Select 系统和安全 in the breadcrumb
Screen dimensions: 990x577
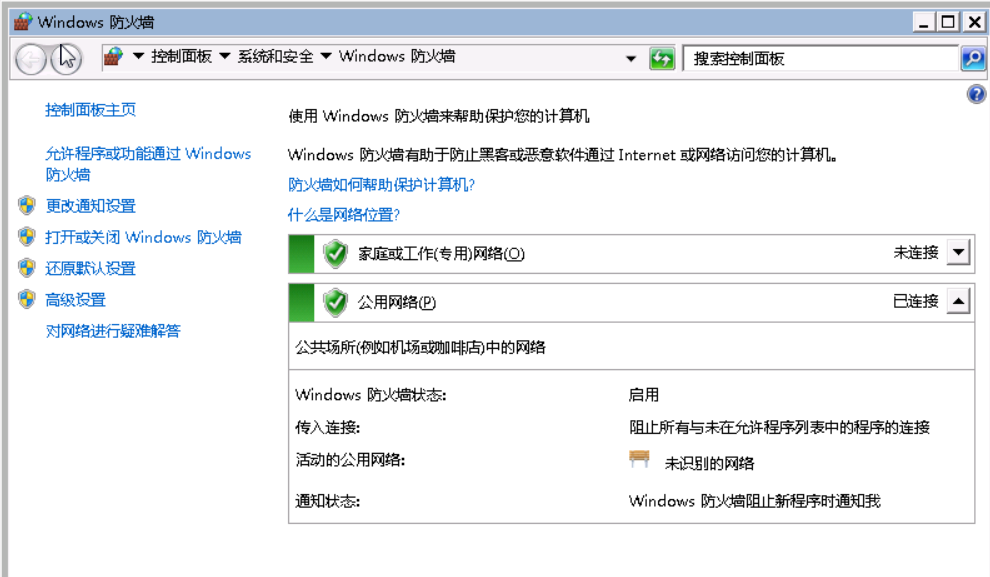(275, 56)
